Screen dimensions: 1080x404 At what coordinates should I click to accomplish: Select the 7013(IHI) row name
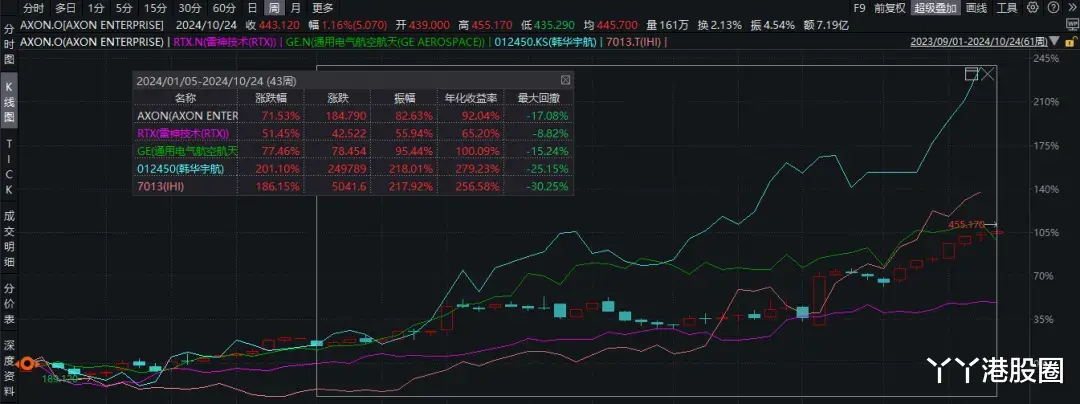point(160,186)
